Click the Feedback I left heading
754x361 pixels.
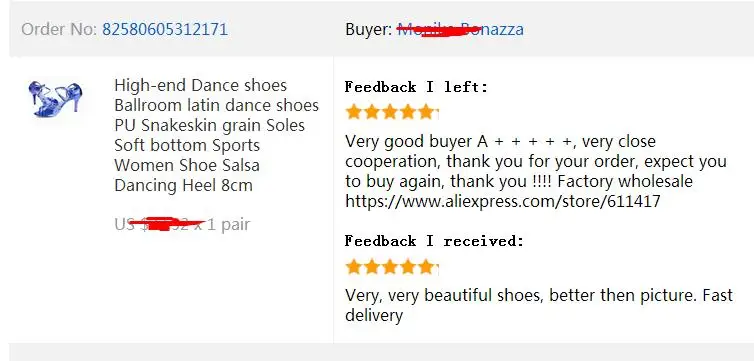pos(416,87)
